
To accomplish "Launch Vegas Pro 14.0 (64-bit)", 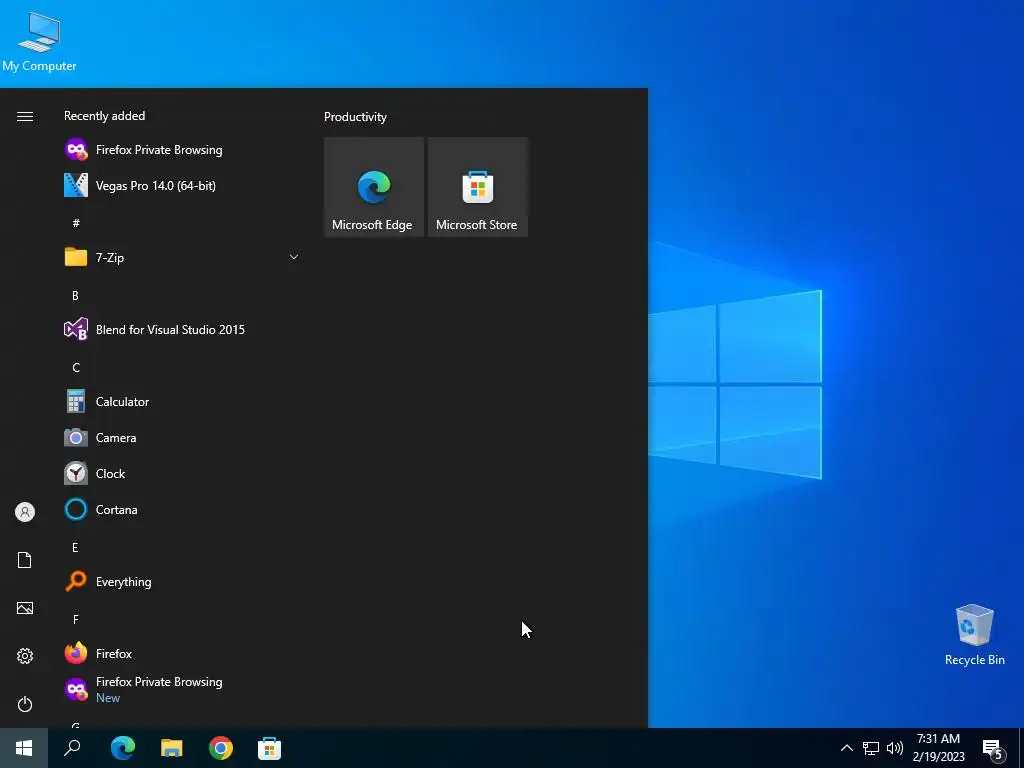I will (x=182, y=185).
